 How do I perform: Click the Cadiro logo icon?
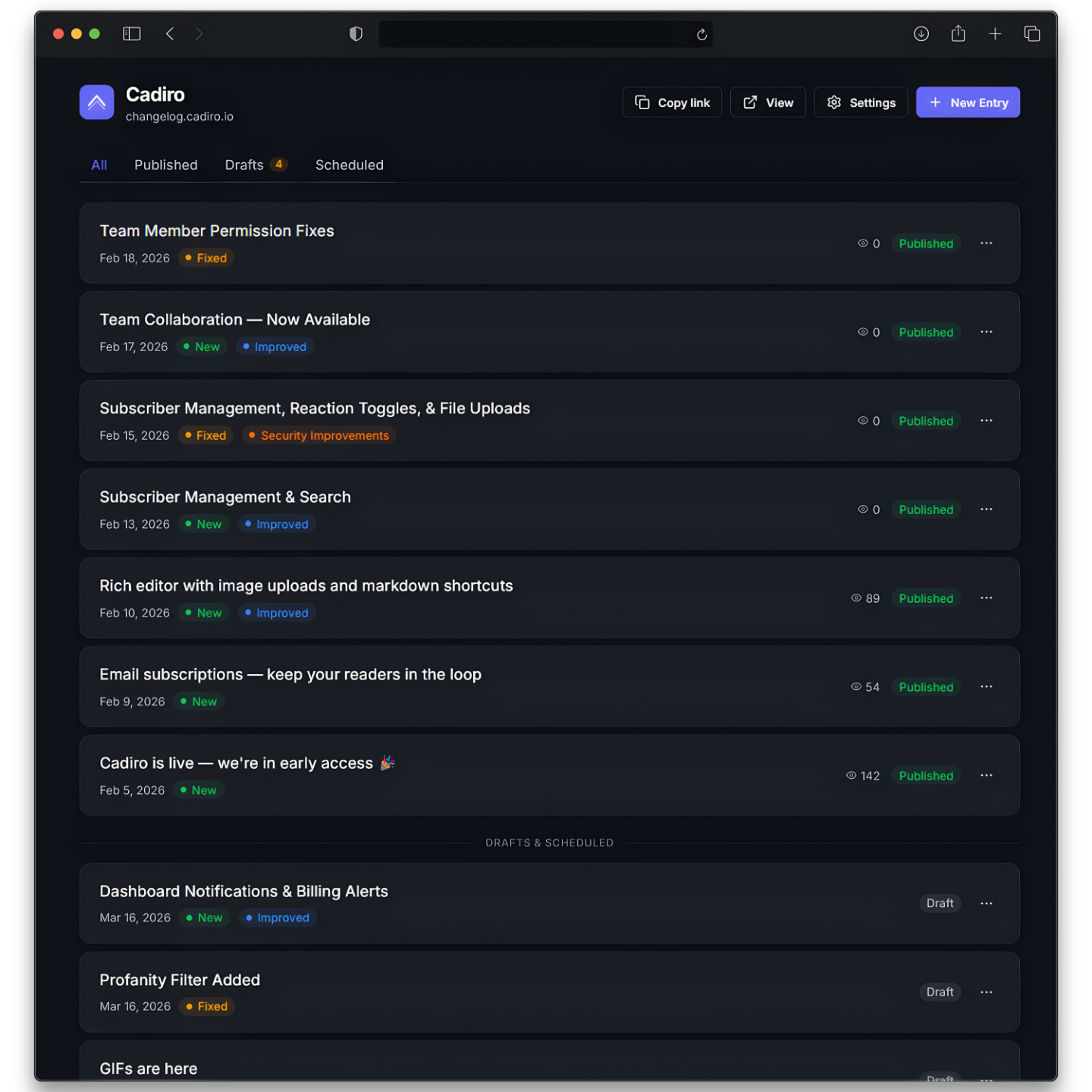click(x=96, y=102)
